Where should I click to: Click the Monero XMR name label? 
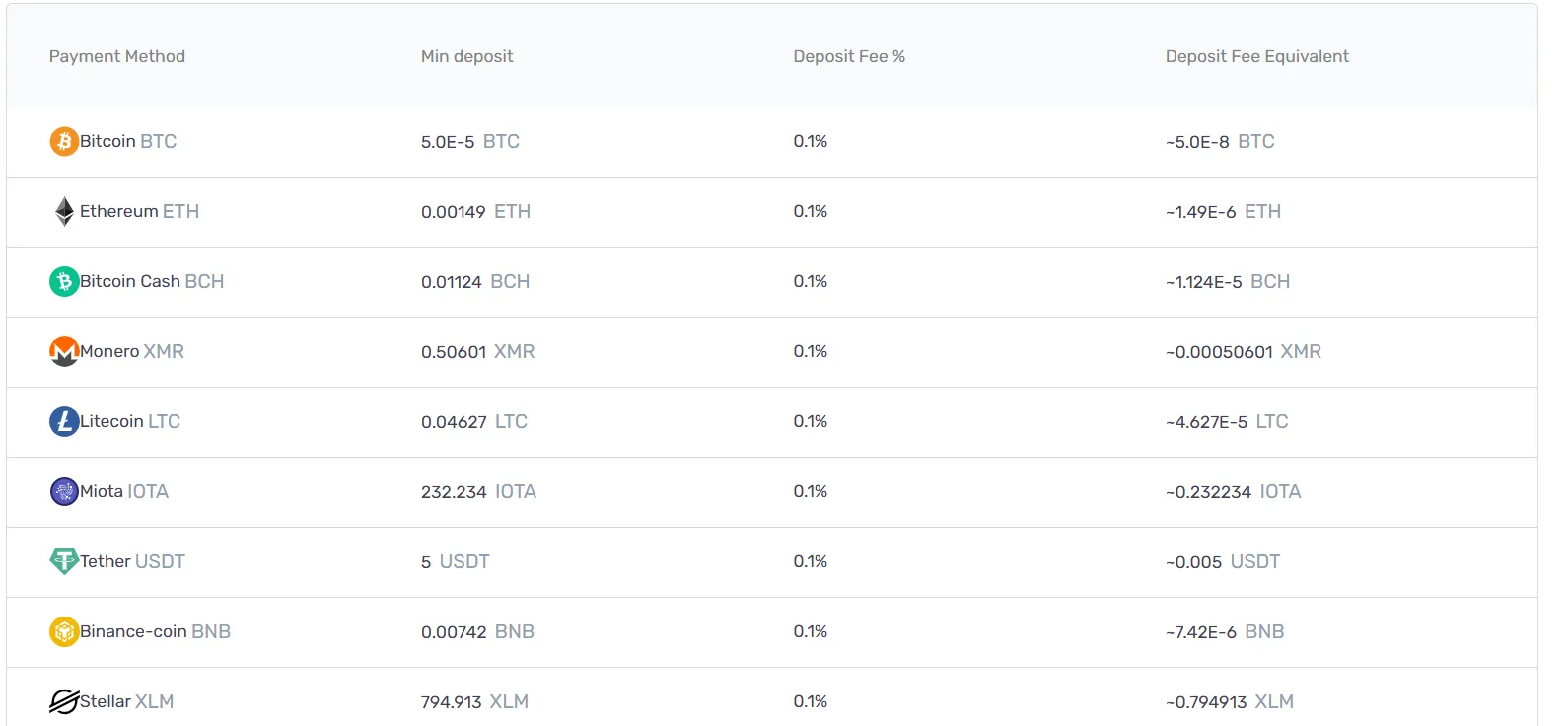point(132,351)
